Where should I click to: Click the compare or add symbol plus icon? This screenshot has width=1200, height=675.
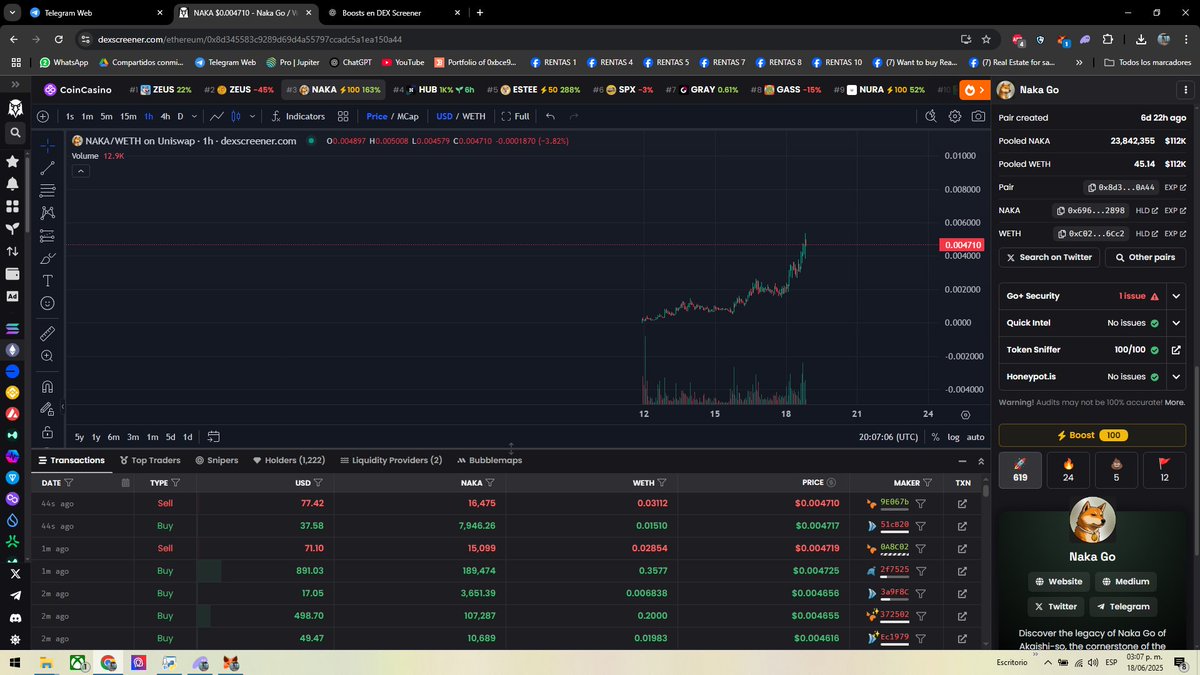point(43,116)
